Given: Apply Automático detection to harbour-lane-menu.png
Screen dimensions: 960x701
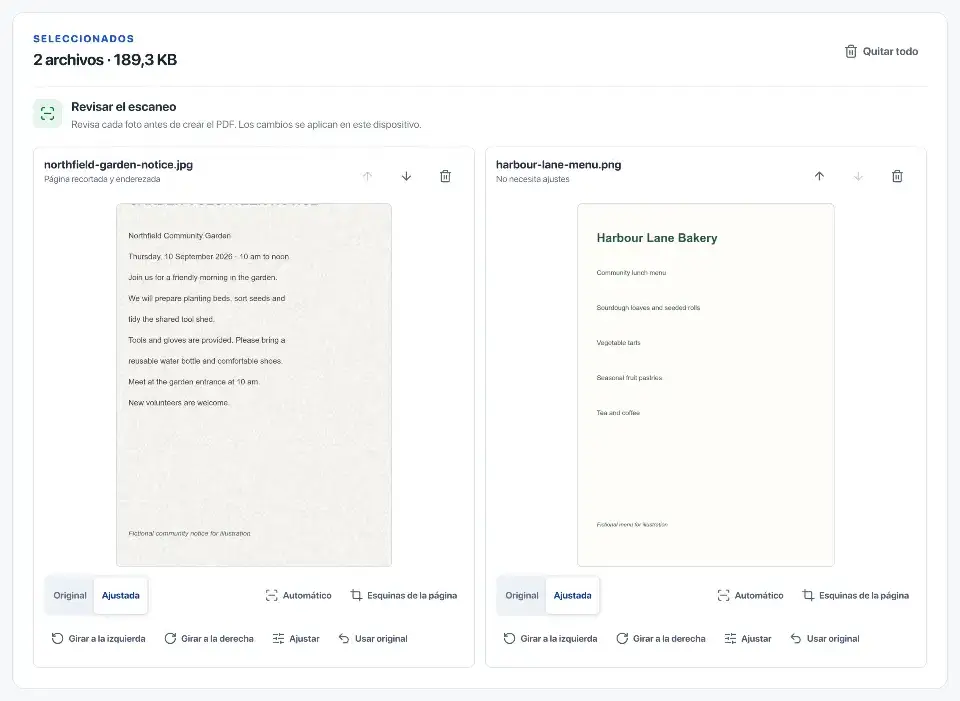Looking at the screenshot, I should [751, 595].
